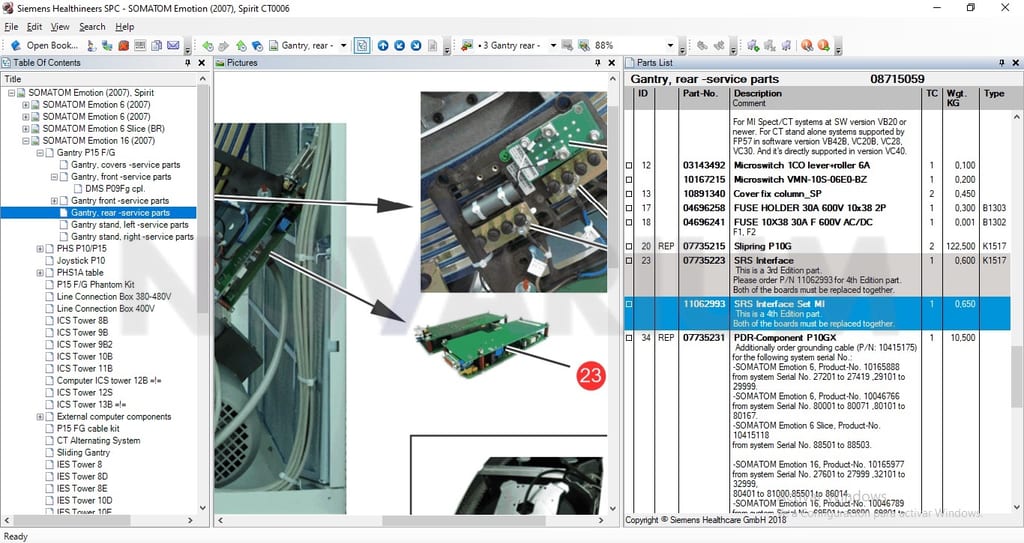
Task: Check the box for PDR-Component P10GX
Action: (x=629, y=338)
